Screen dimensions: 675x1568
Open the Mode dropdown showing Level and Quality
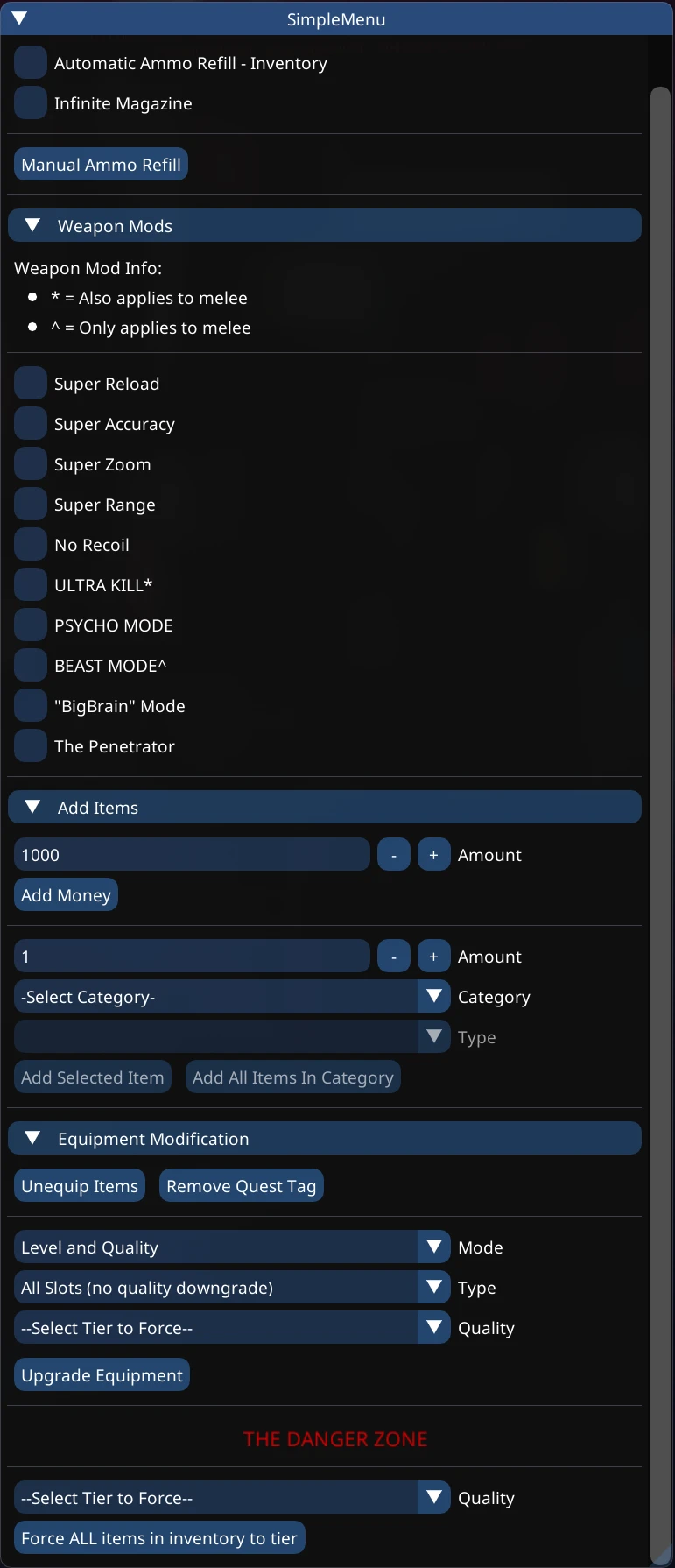coord(231,1247)
